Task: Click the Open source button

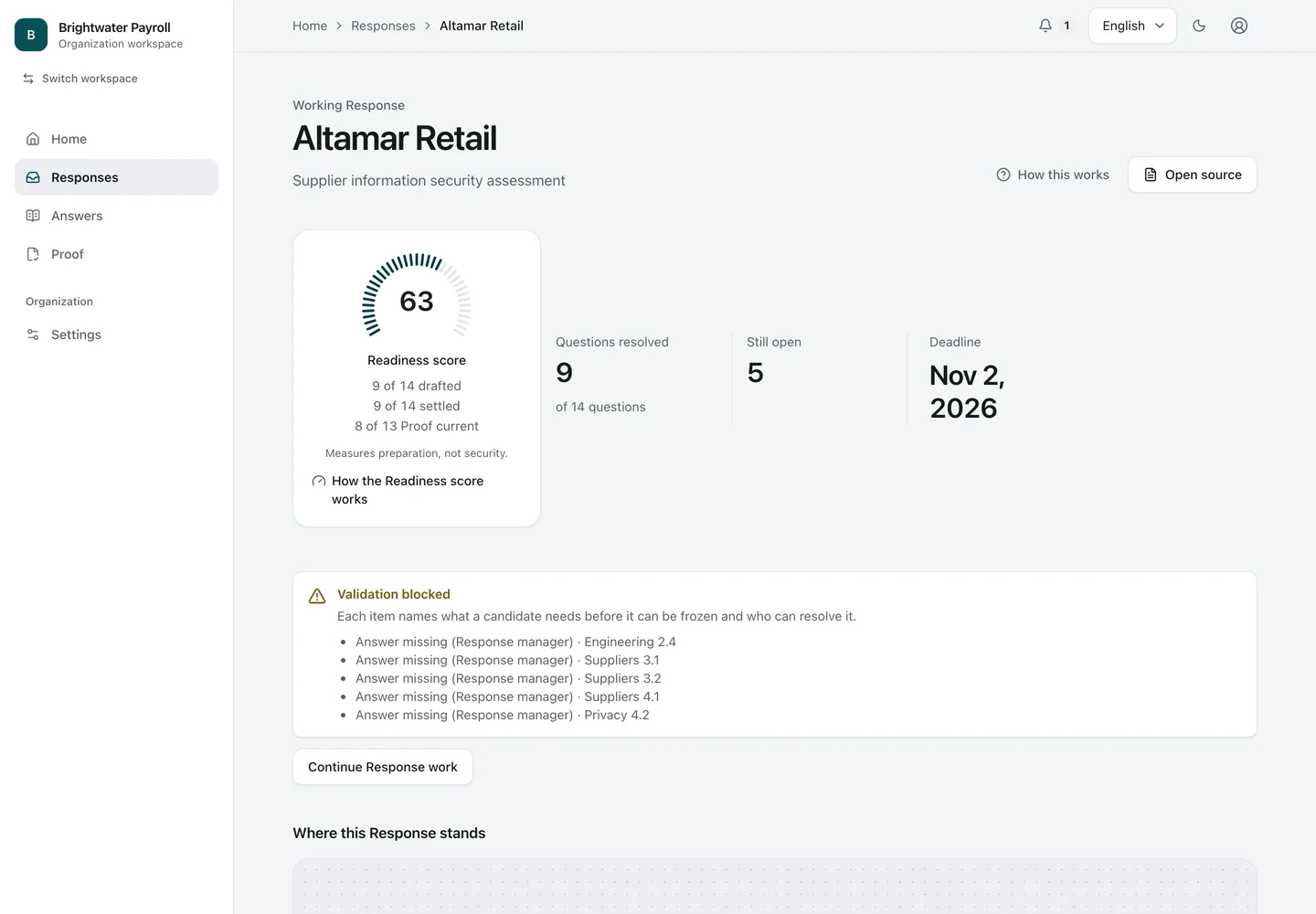Action: click(1193, 175)
